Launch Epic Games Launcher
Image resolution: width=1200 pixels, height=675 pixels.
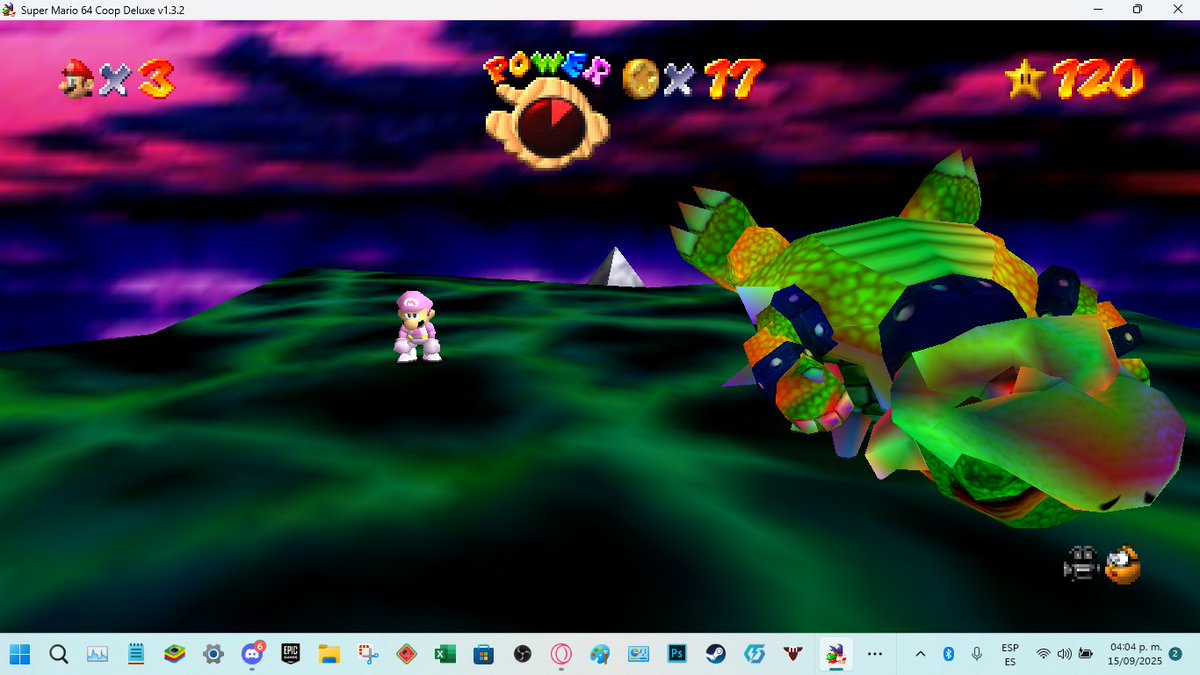290,654
